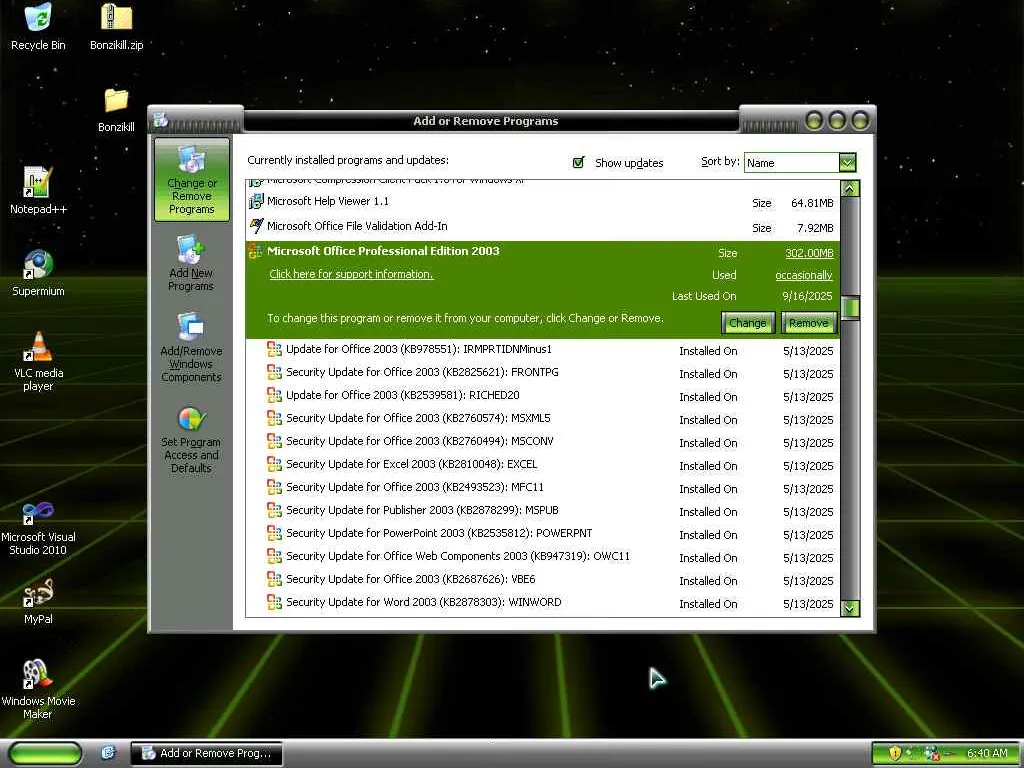The width and height of the screenshot is (1024, 768).
Task: Click the icon of KB2825621 FRONTPG update
Action: pyautogui.click(x=274, y=372)
